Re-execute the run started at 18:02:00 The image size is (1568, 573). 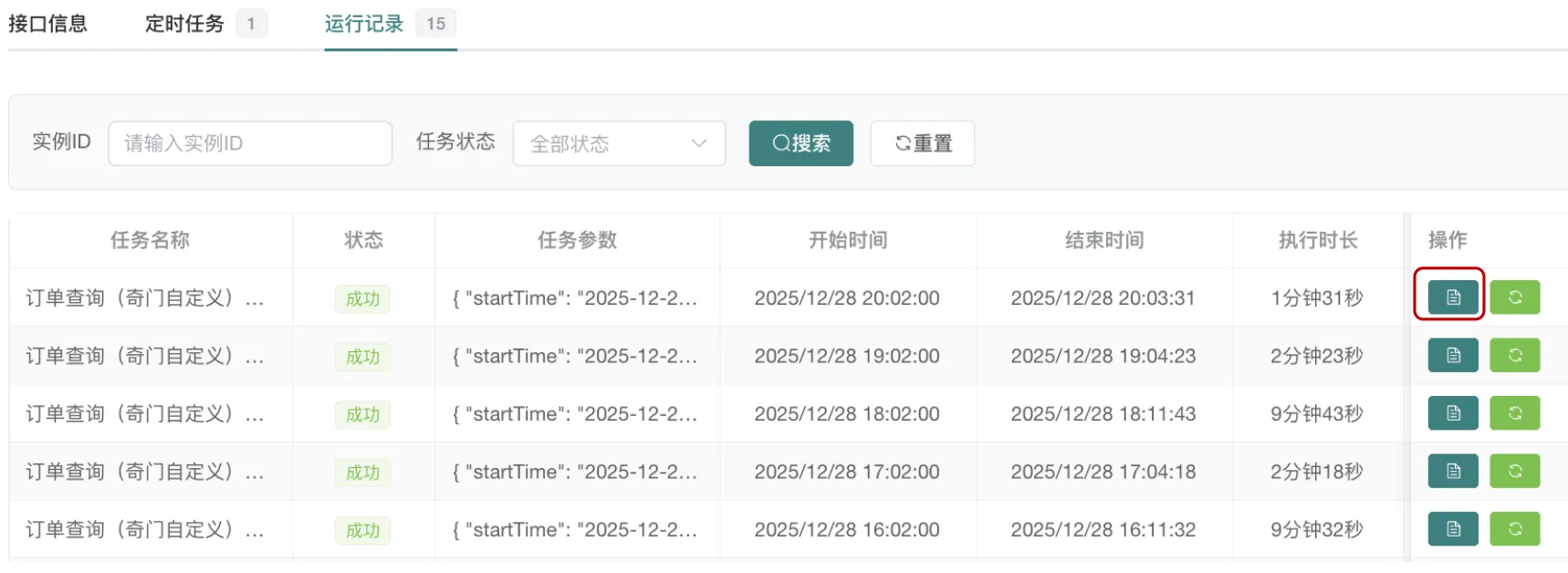coord(1514,413)
